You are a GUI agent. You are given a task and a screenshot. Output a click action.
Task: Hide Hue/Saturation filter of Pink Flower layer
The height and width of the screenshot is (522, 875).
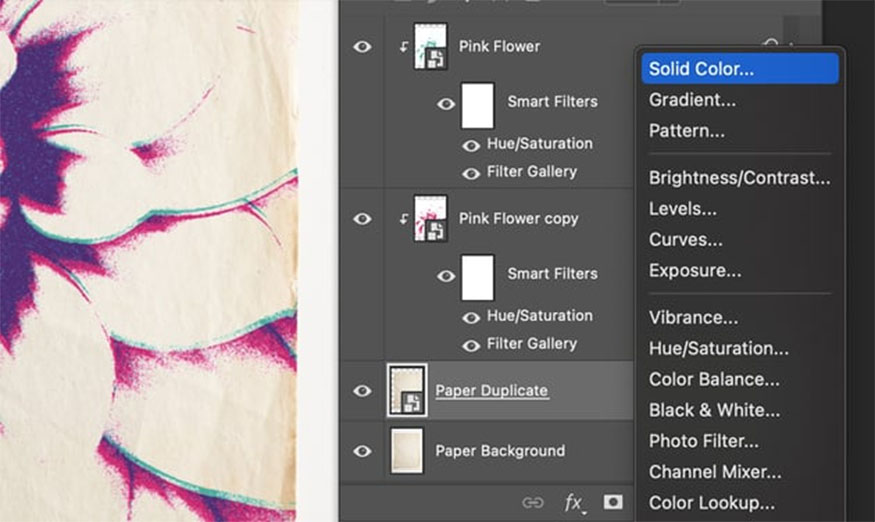[470, 146]
